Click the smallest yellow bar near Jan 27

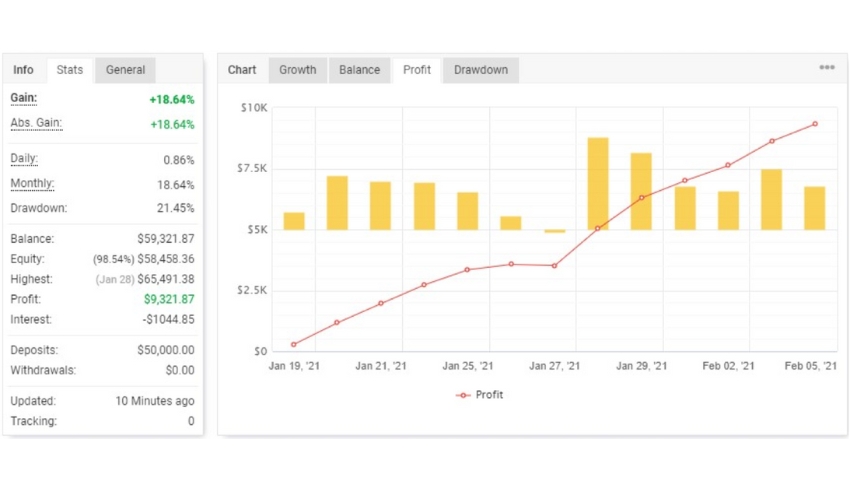(554, 231)
